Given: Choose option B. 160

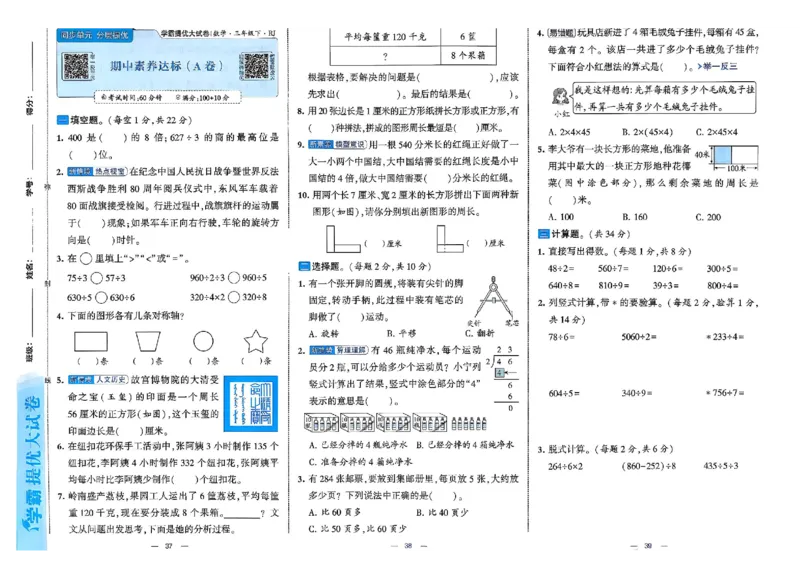Looking at the screenshot, I should (635, 217).
